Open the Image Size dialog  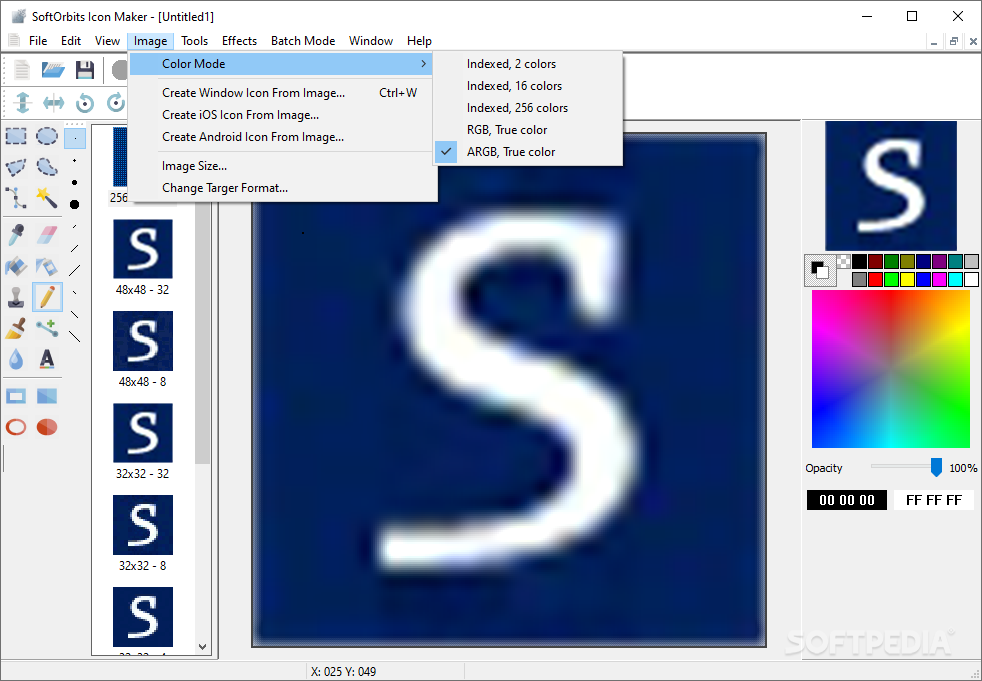click(x=281, y=166)
